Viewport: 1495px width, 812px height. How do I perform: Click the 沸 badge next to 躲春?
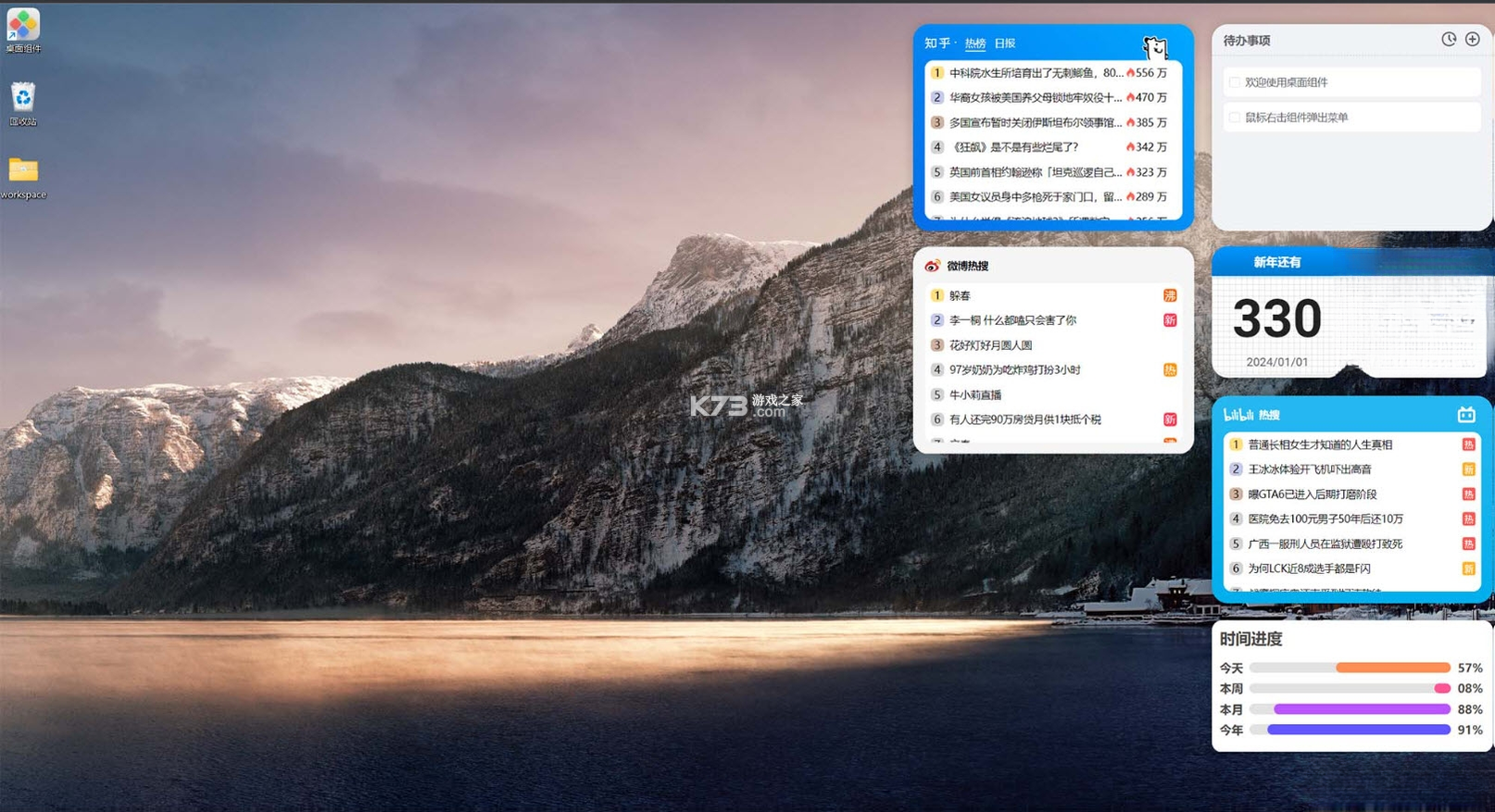click(x=1170, y=295)
